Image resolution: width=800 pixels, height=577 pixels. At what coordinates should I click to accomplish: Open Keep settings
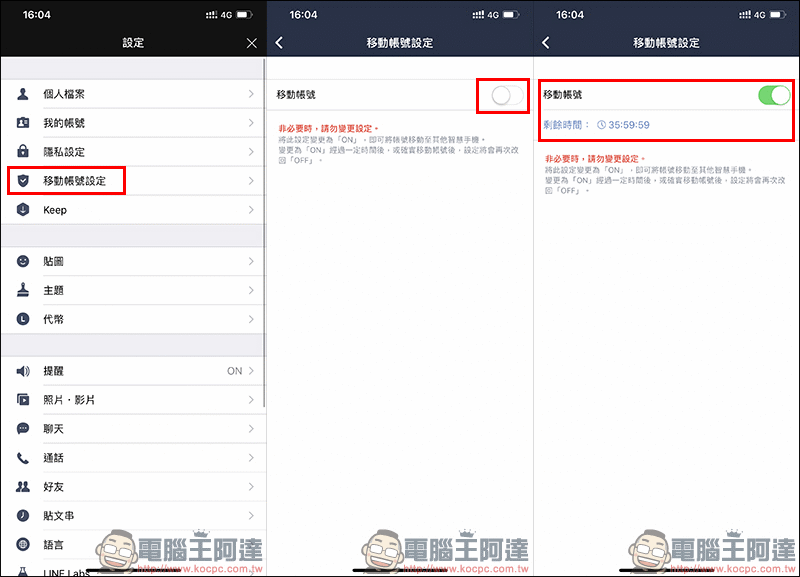[133, 210]
